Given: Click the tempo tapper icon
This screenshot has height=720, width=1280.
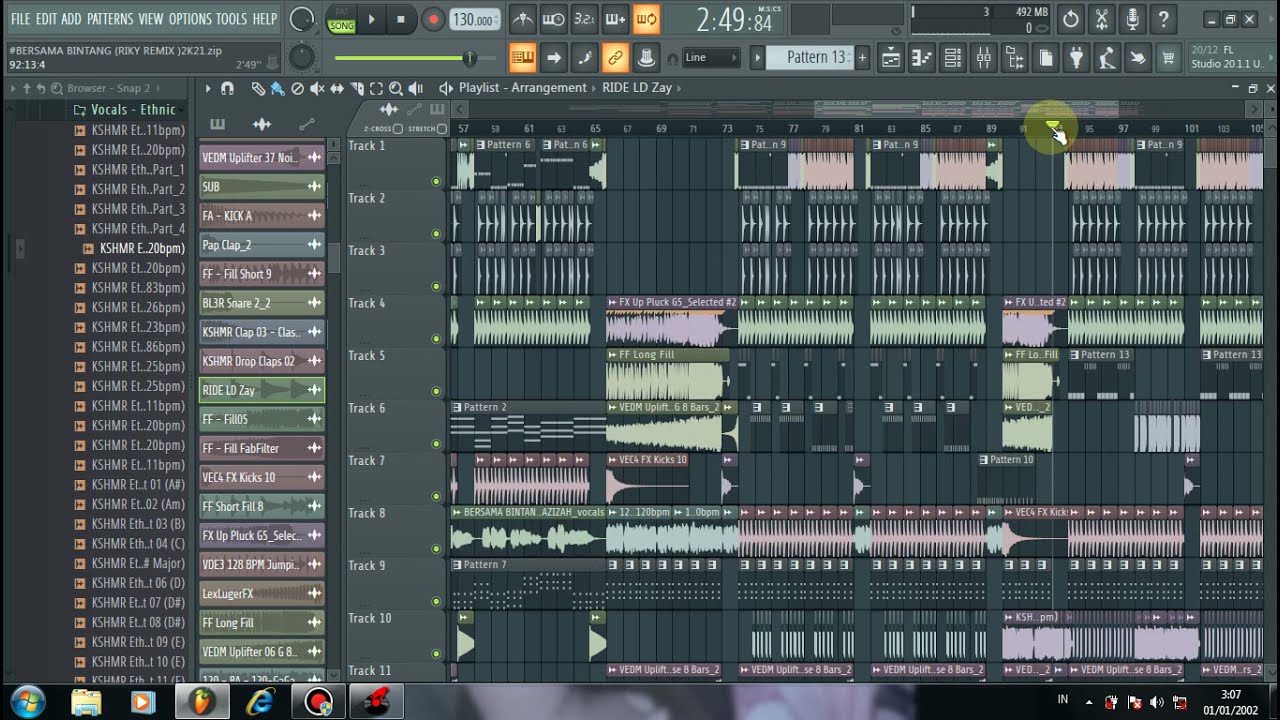Looking at the screenshot, I should [x=1107, y=58].
